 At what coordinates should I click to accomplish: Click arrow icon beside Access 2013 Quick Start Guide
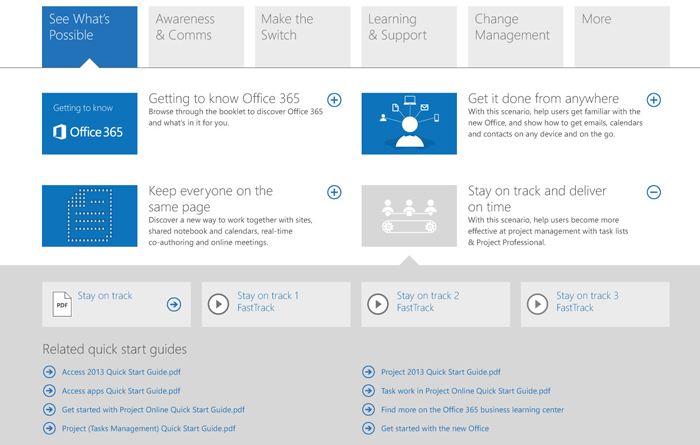49,371
